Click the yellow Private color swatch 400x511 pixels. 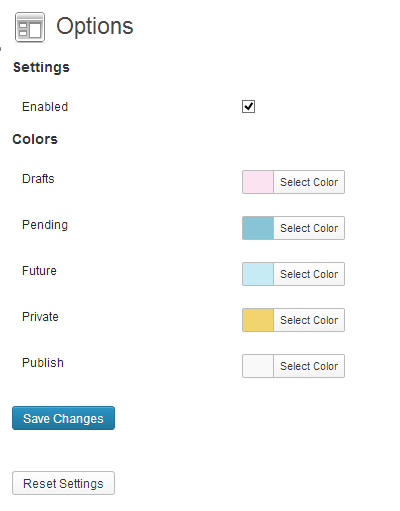[x=258, y=320]
